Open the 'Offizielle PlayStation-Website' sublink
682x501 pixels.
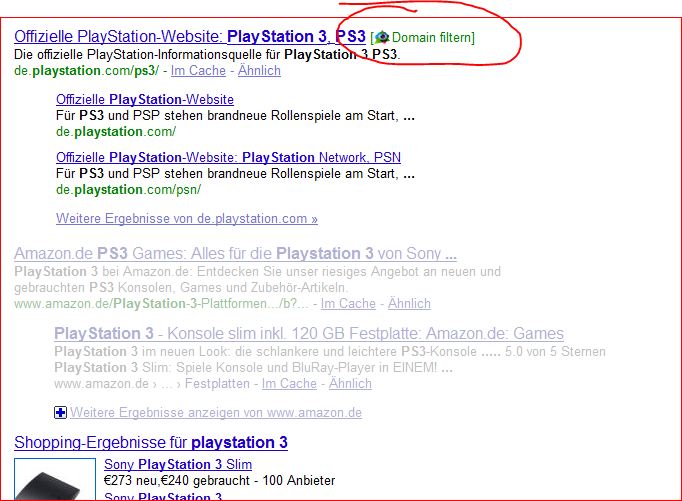[x=145, y=99]
